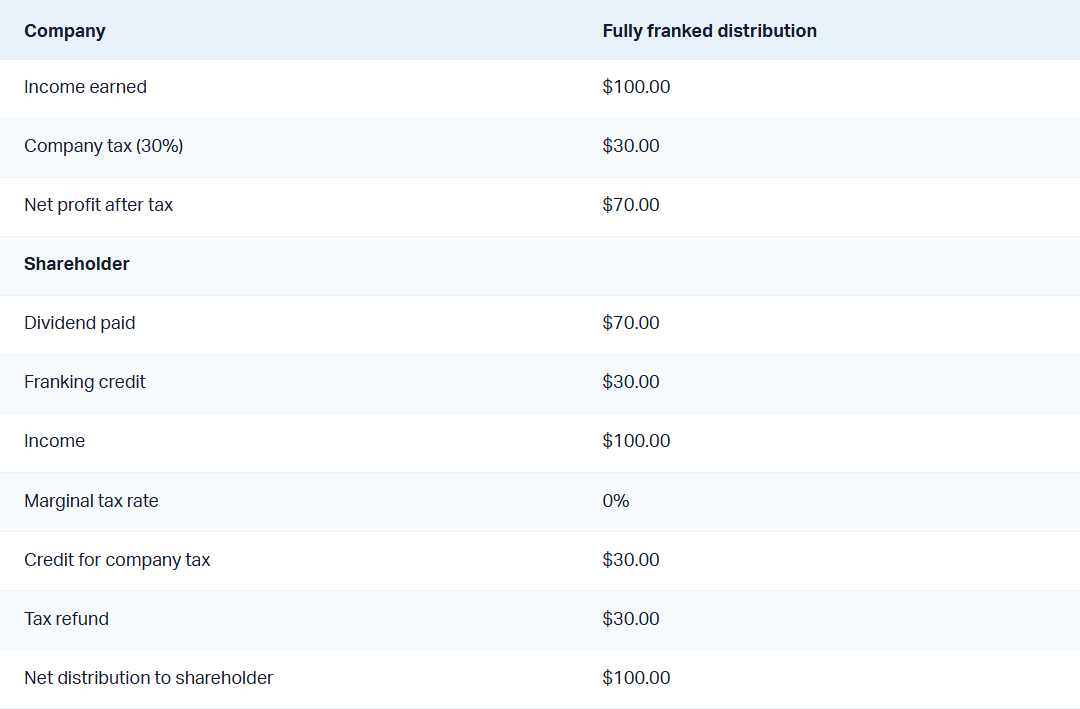Select the "Fully franked distribution" header text

pyautogui.click(x=709, y=31)
